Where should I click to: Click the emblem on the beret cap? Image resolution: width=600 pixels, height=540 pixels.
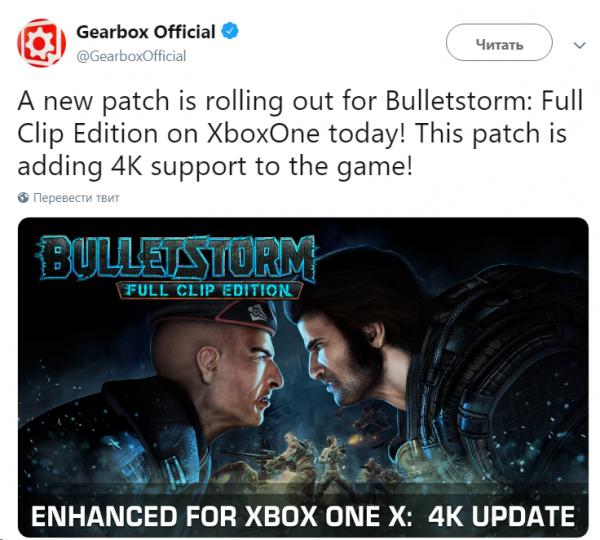(258, 313)
